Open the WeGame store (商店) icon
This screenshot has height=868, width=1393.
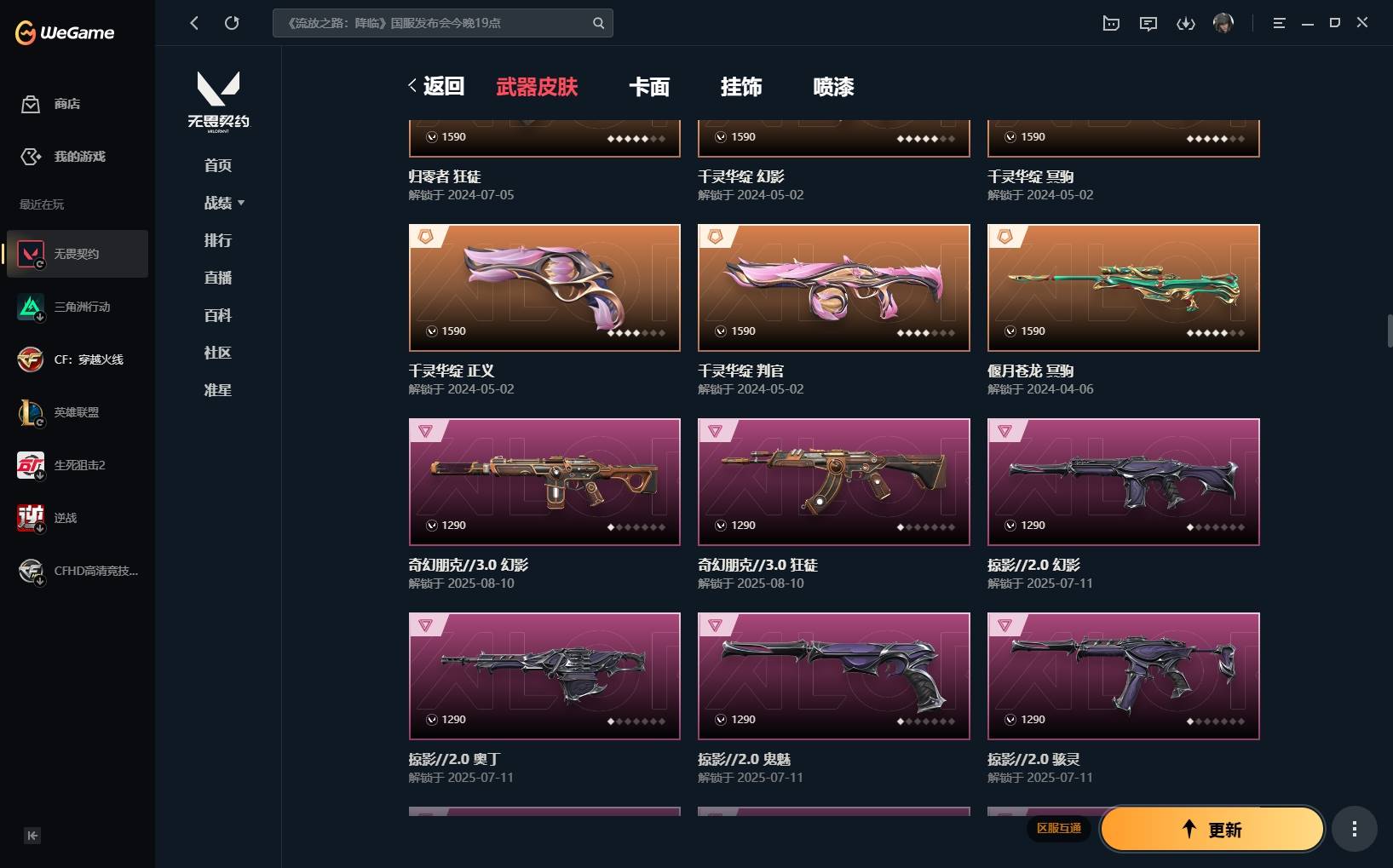[31, 104]
